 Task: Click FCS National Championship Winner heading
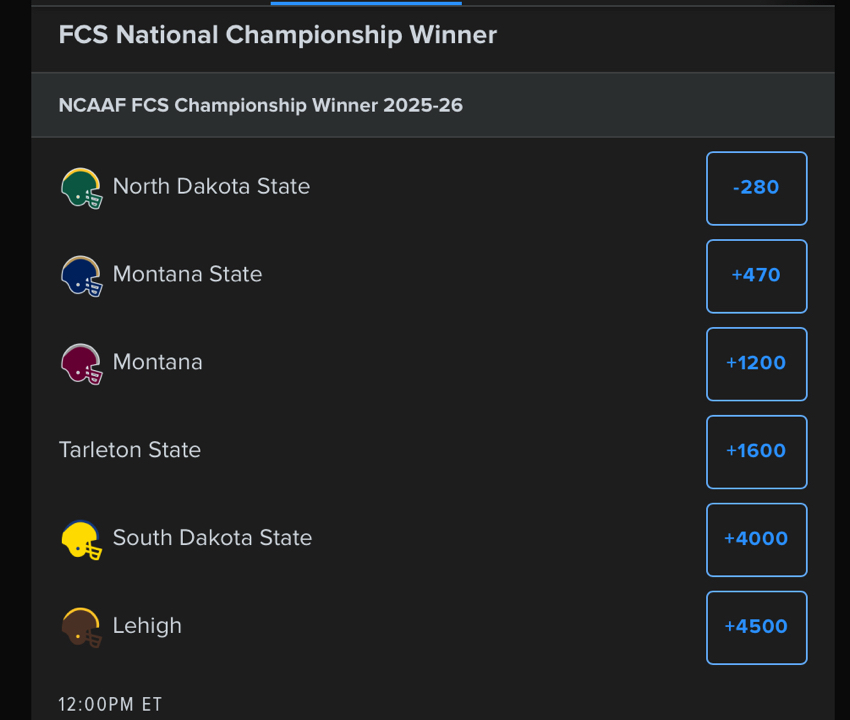coord(277,35)
